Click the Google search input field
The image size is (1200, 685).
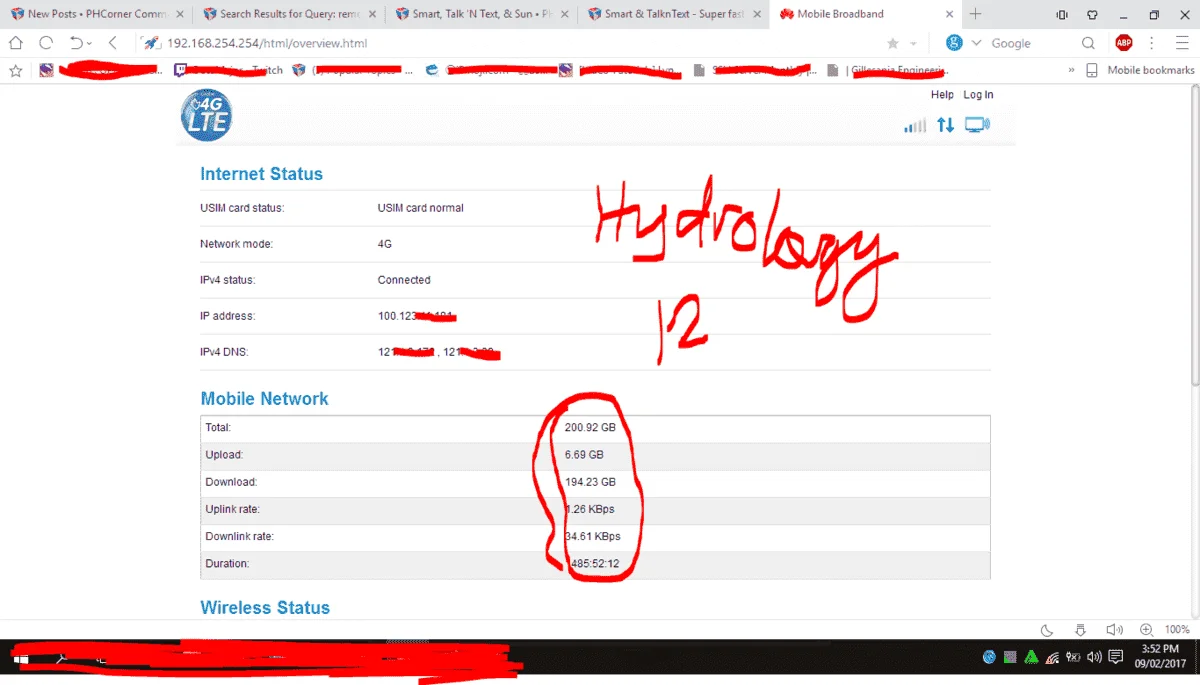click(1032, 43)
